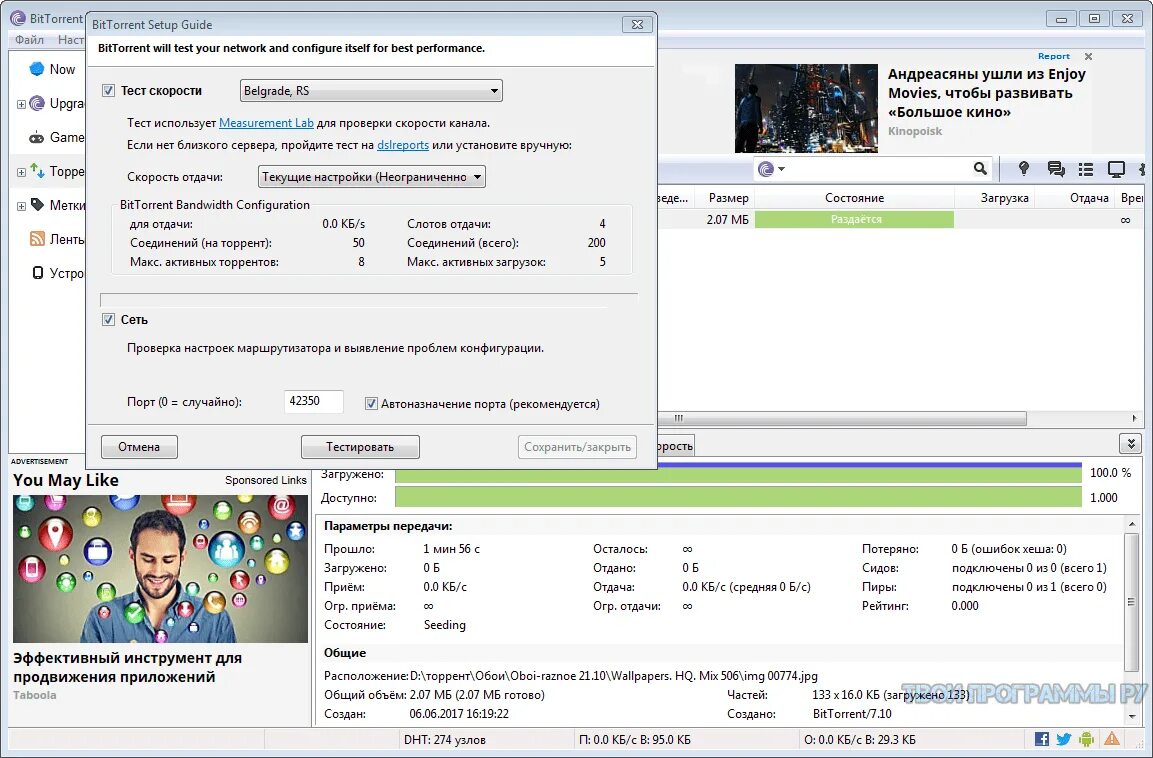Open the Kinopoisk ad thumbnail image

coord(806,108)
